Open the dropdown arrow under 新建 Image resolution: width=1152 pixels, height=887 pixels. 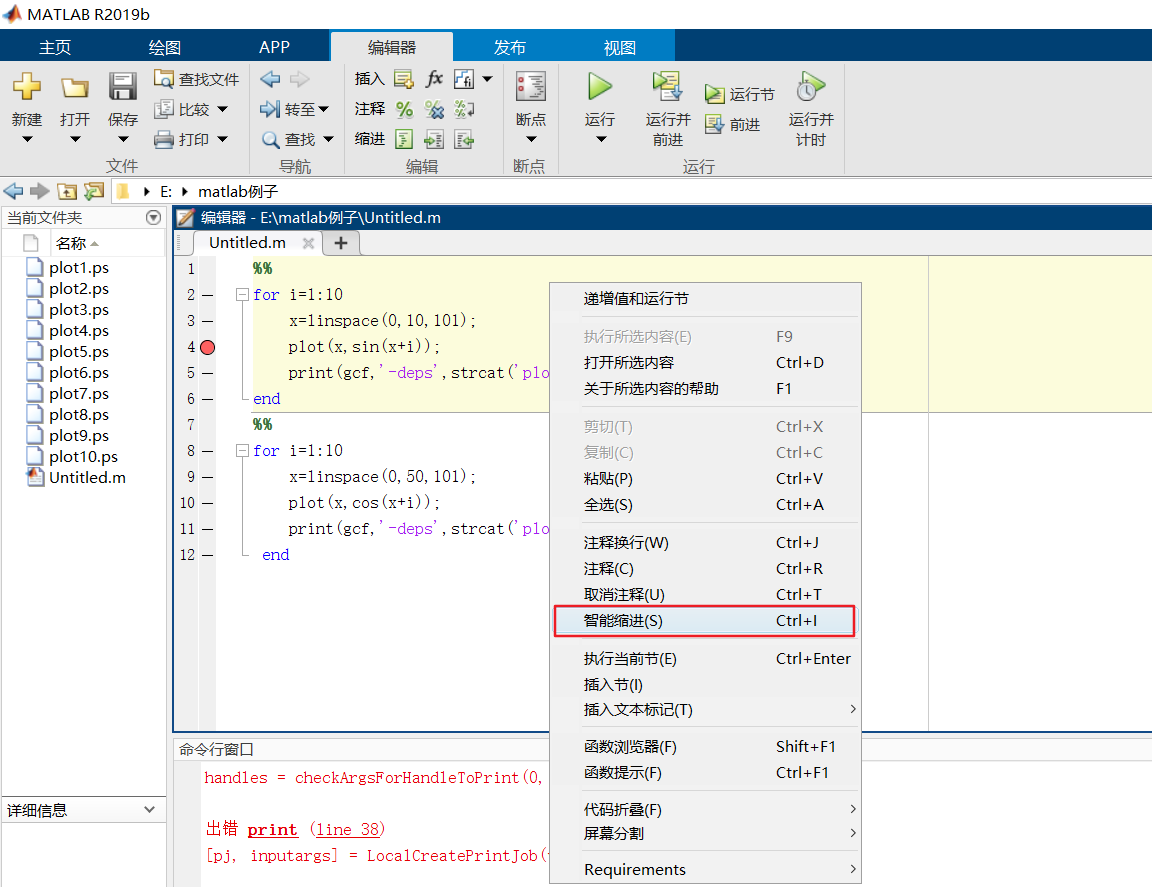coord(27,139)
